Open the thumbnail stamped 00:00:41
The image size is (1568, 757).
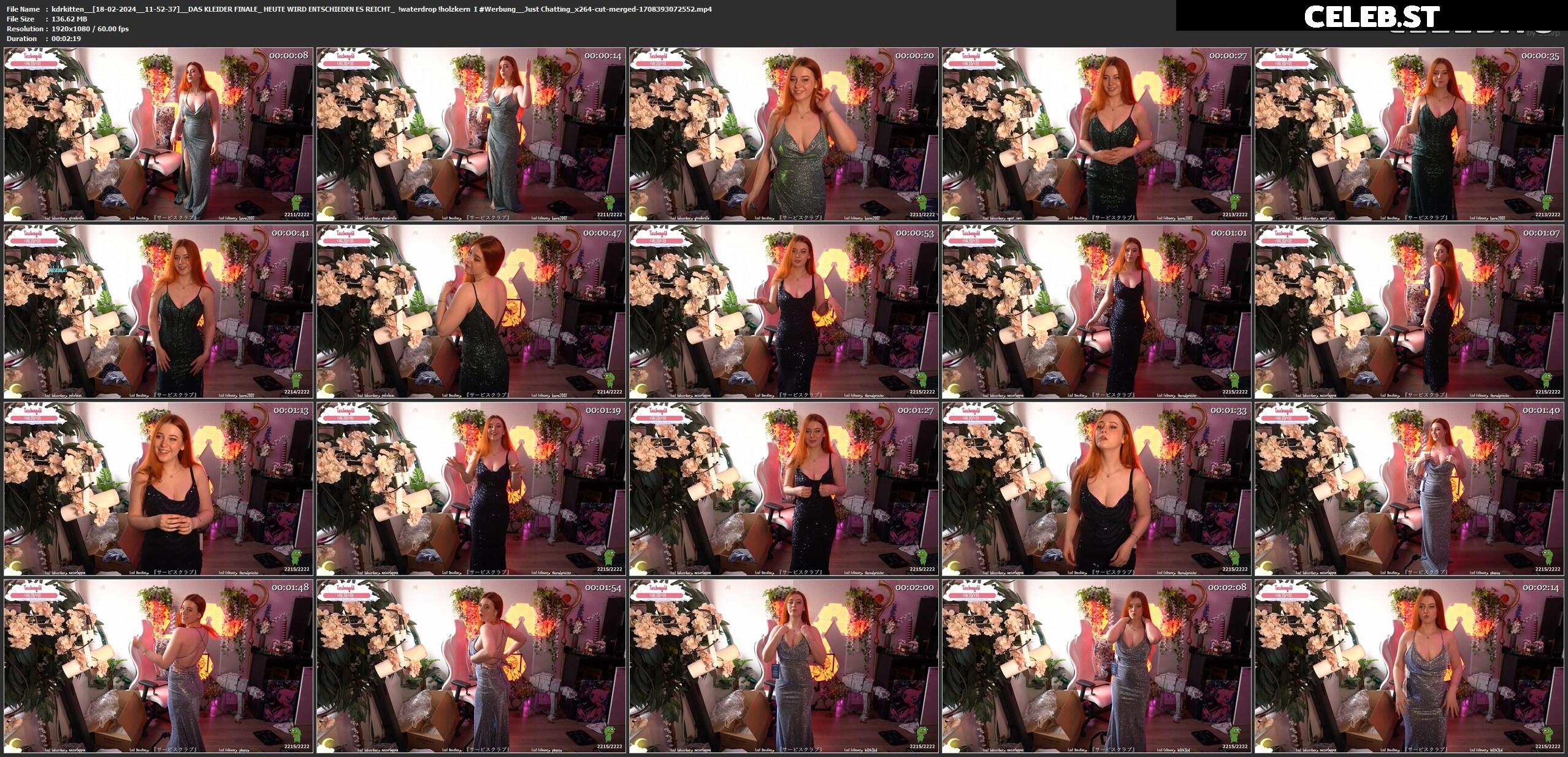tap(158, 312)
